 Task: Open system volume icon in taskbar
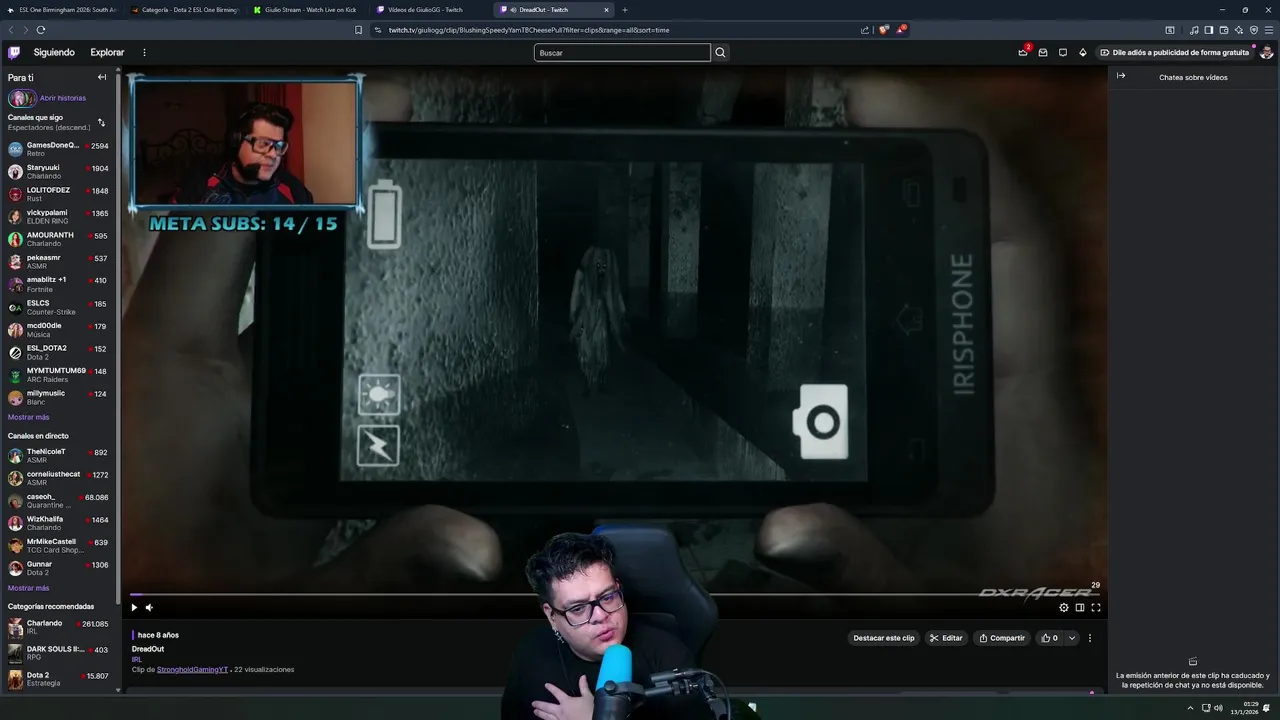coord(1218,708)
